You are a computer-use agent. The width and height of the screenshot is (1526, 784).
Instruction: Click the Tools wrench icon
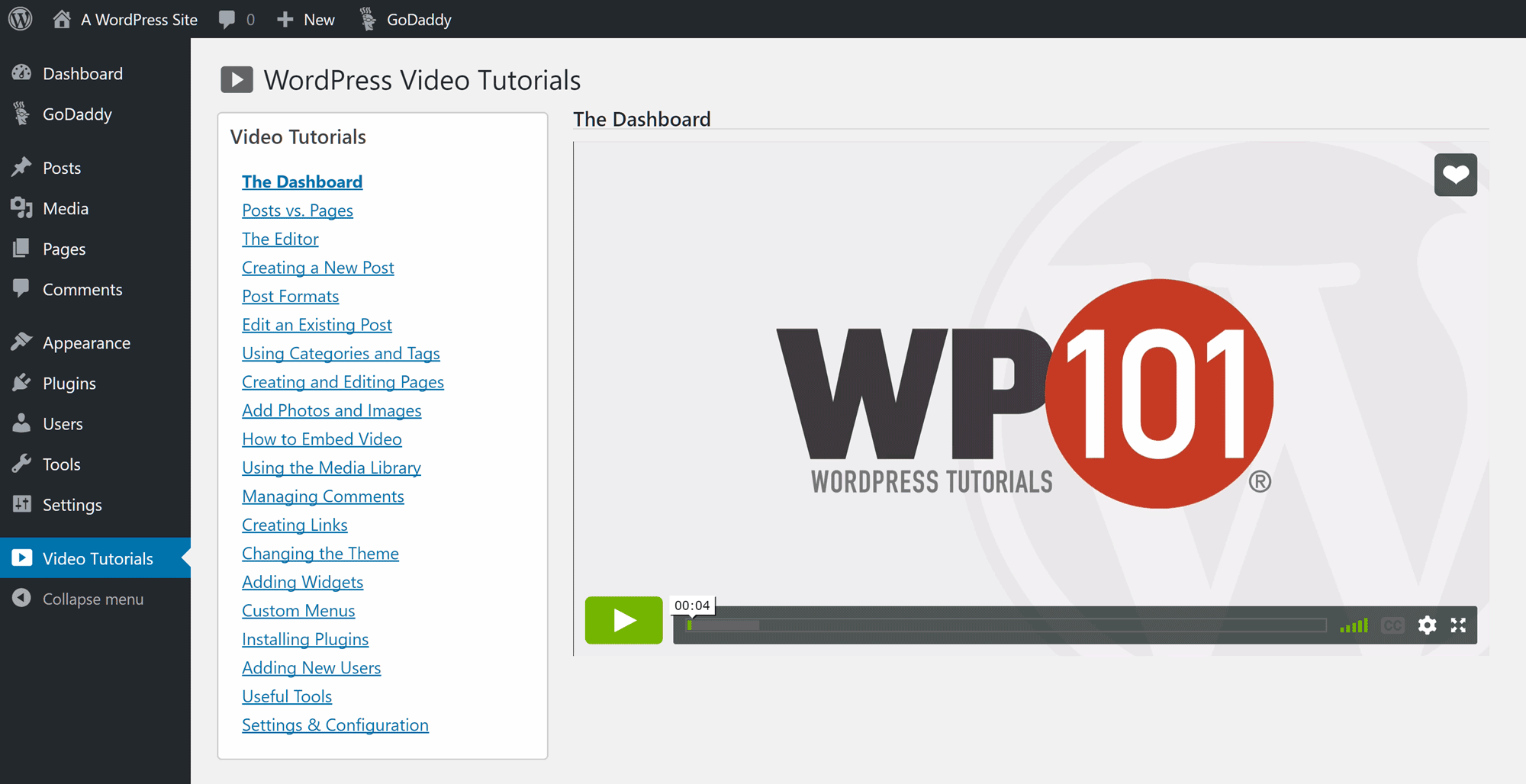click(x=21, y=464)
